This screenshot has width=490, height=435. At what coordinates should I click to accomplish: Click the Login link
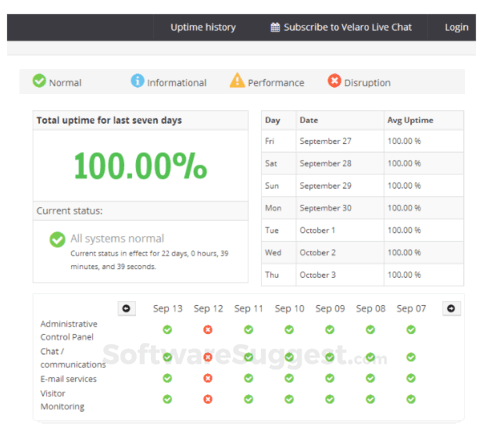(x=457, y=27)
